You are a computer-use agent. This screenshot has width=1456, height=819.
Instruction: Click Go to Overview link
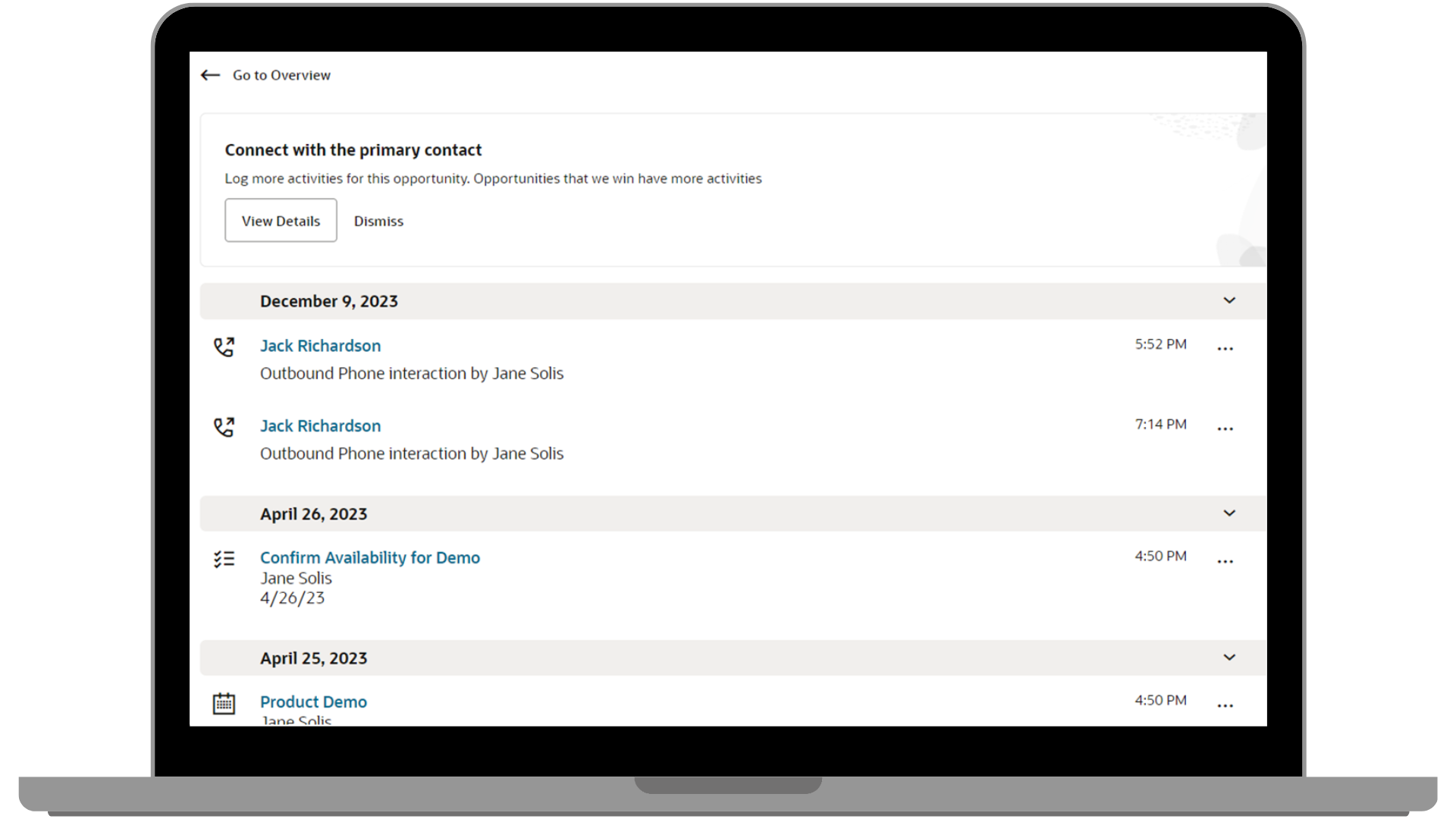(x=281, y=75)
